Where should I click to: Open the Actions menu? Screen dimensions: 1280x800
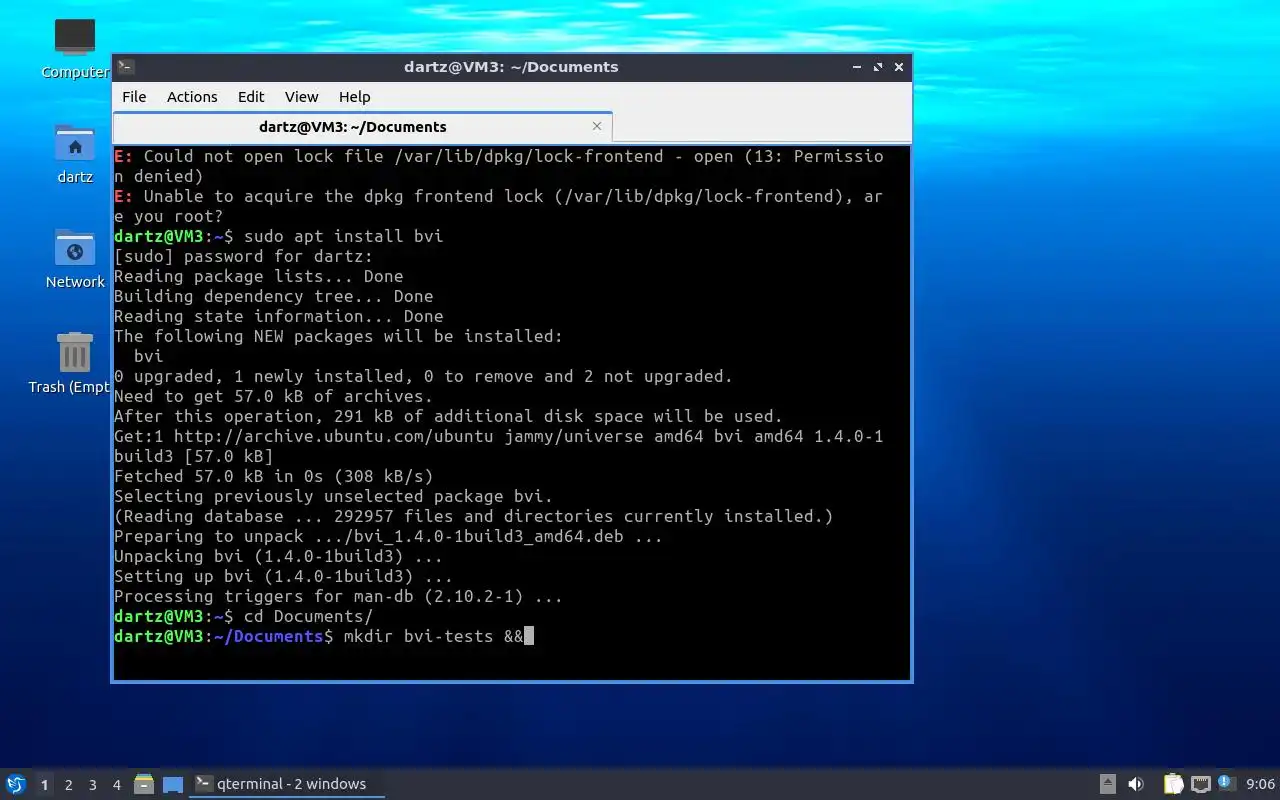(192, 97)
